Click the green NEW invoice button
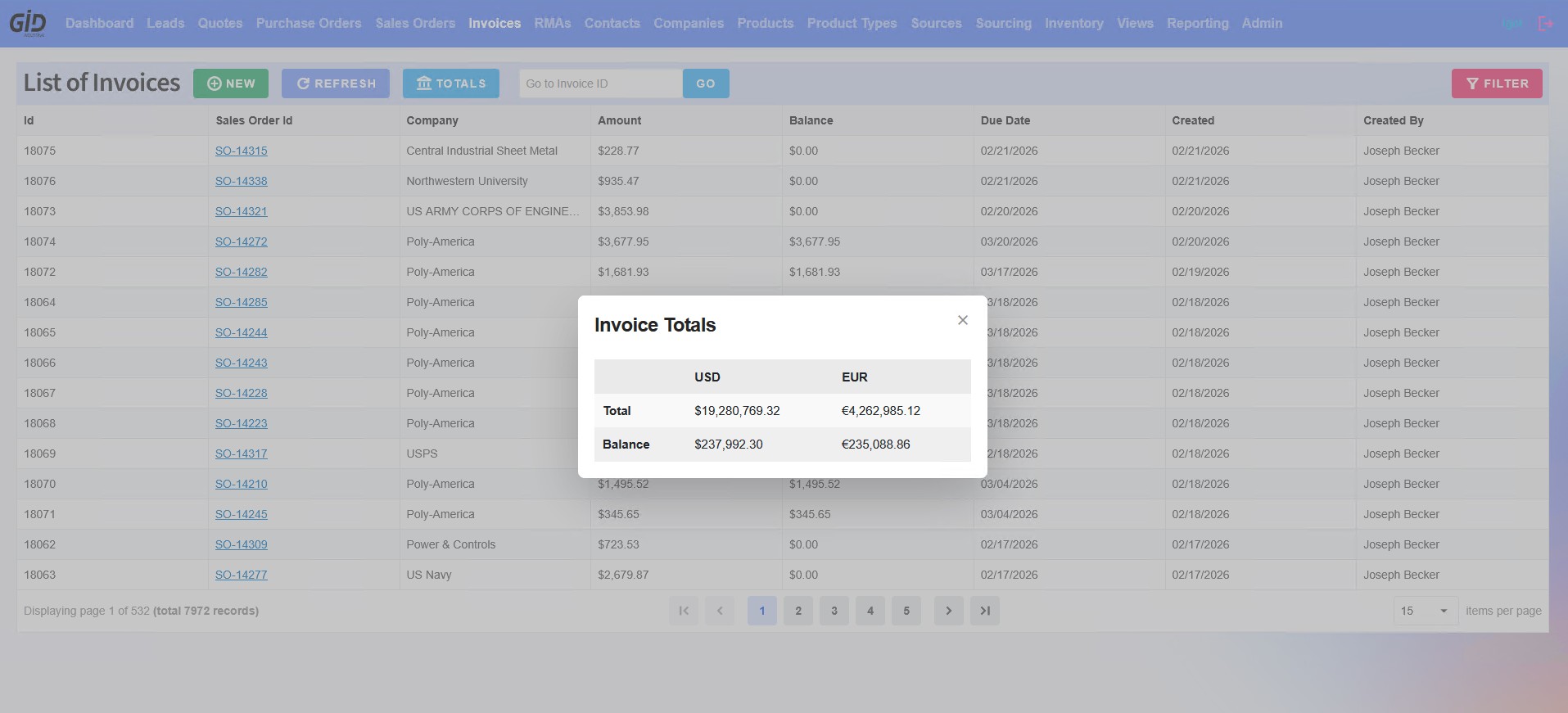The image size is (1568, 713). click(231, 83)
